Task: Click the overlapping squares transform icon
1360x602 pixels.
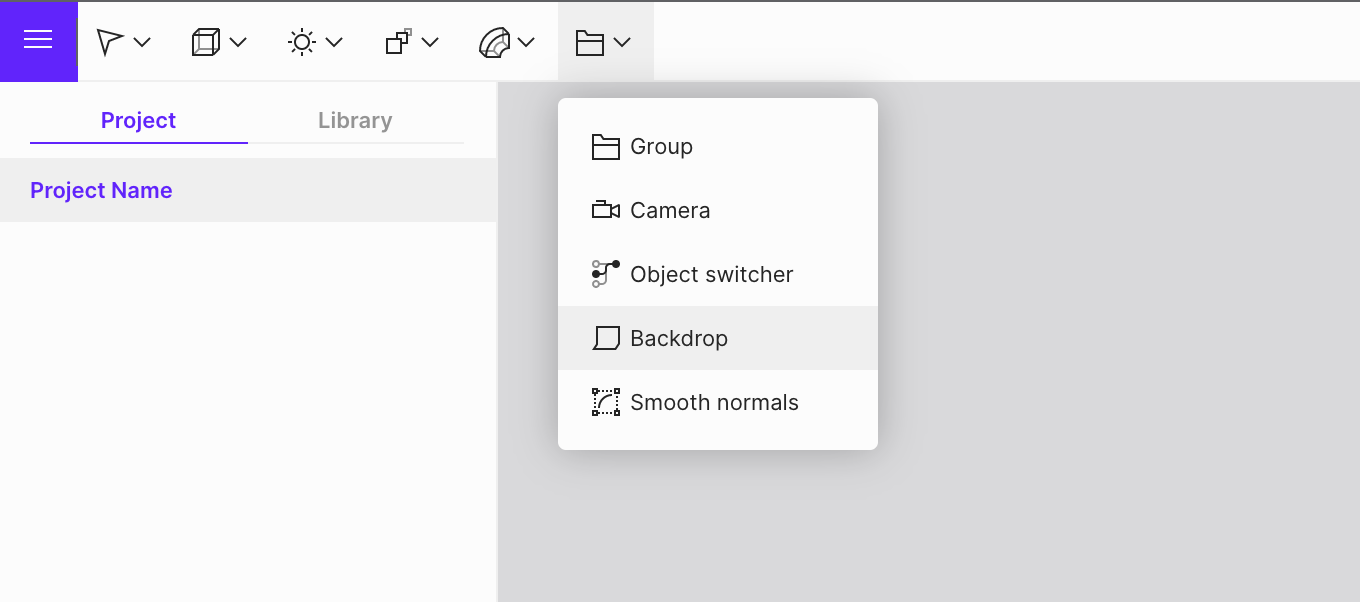Action: [397, 42]
